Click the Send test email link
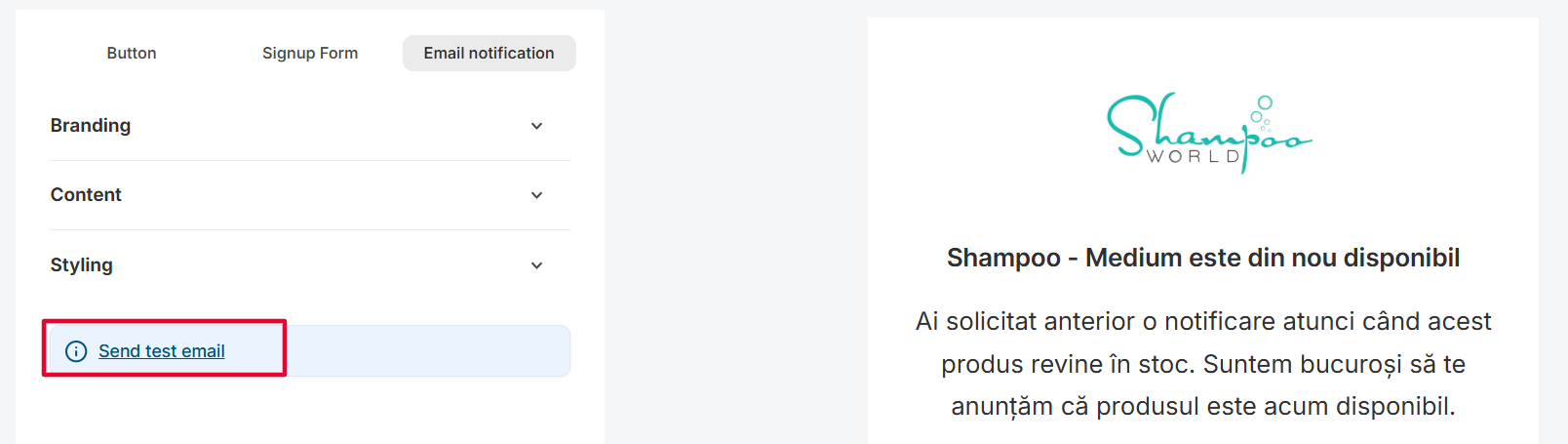The height and width of the screenshot is (444, 1568). pyautogui.click(x=162, y=351)
